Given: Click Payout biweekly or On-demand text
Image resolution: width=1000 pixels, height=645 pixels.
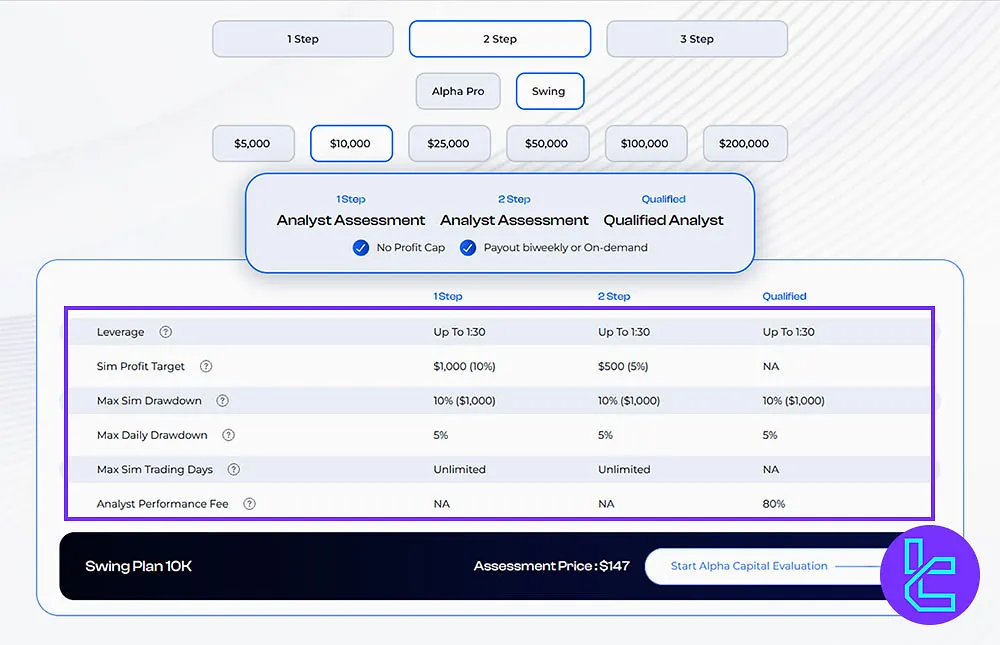Looking at the screenshot, I should tap(566, 248).
